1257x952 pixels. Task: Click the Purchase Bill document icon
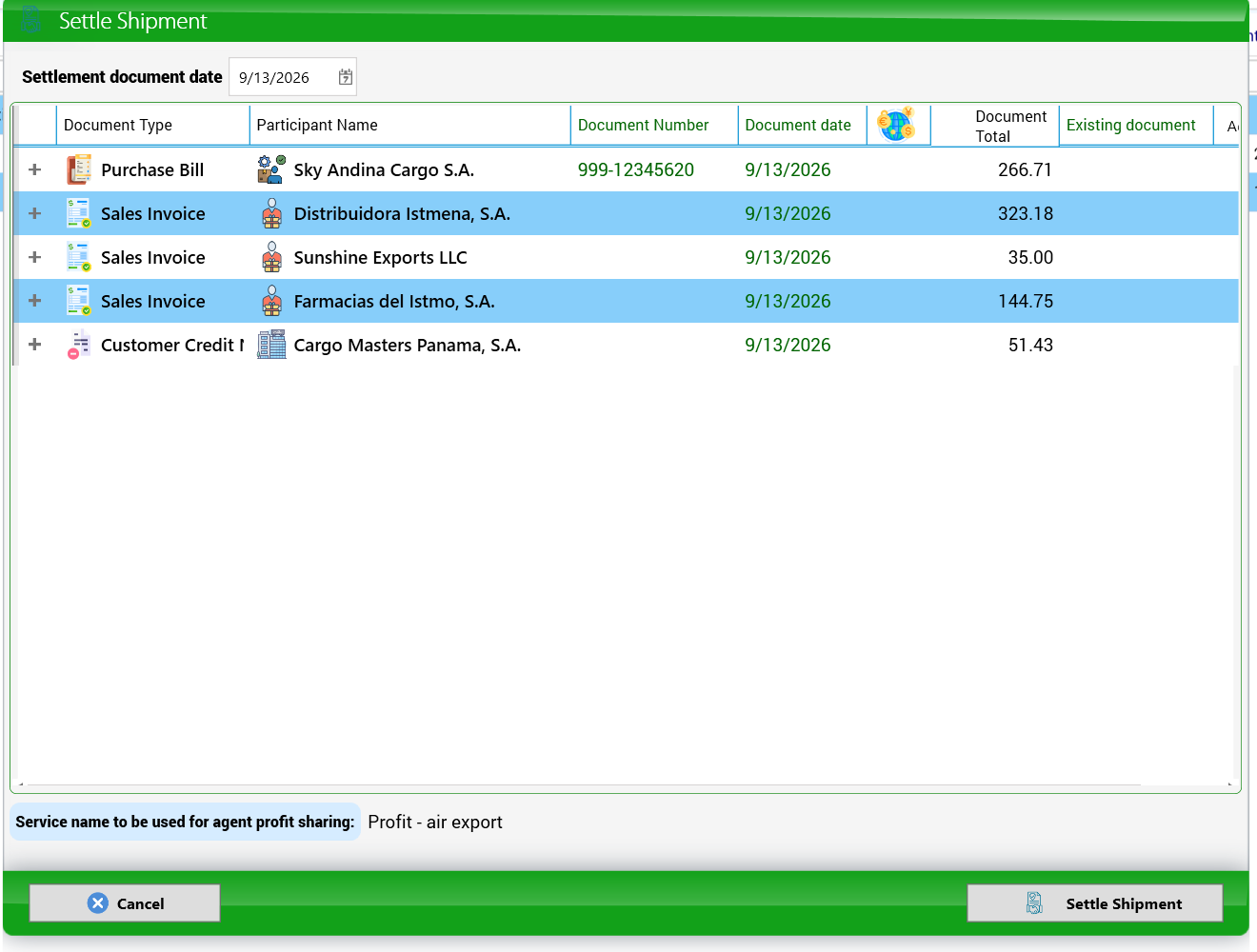tap(79, 169)
